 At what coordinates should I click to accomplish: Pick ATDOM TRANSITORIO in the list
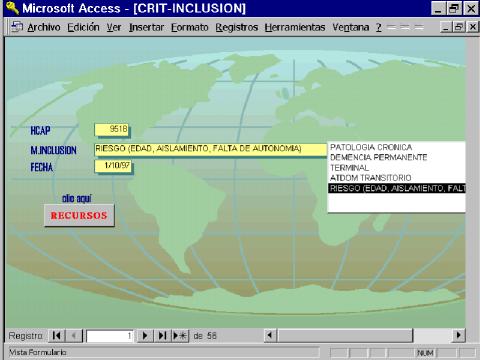[370, 178]
